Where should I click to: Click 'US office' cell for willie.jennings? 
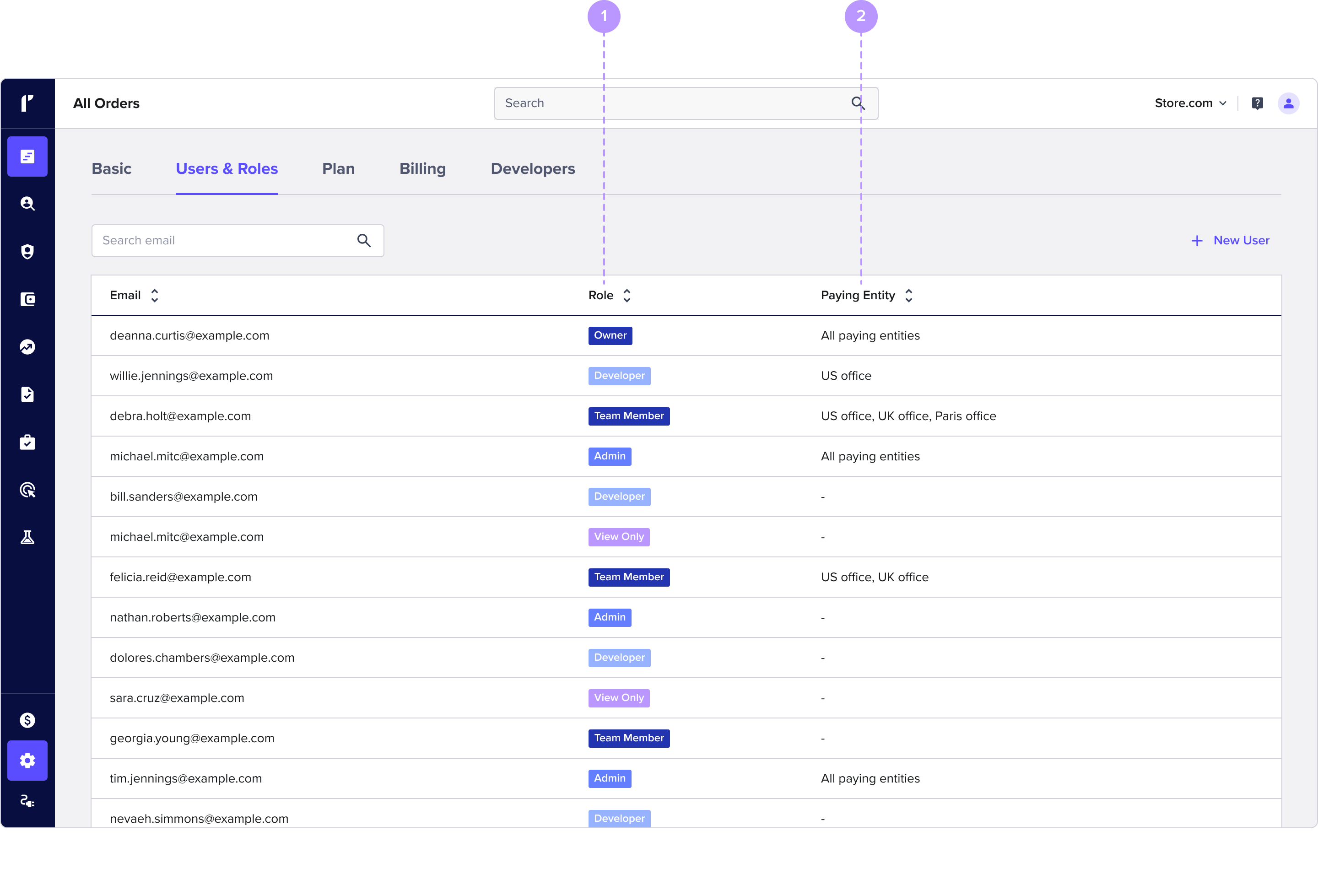[846, 376]
